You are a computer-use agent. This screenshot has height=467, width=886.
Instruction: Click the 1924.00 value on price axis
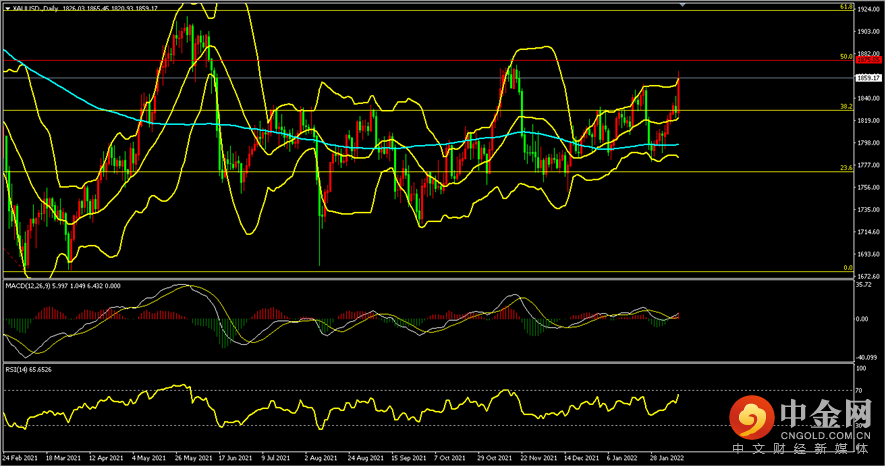[x=868, y=7]
